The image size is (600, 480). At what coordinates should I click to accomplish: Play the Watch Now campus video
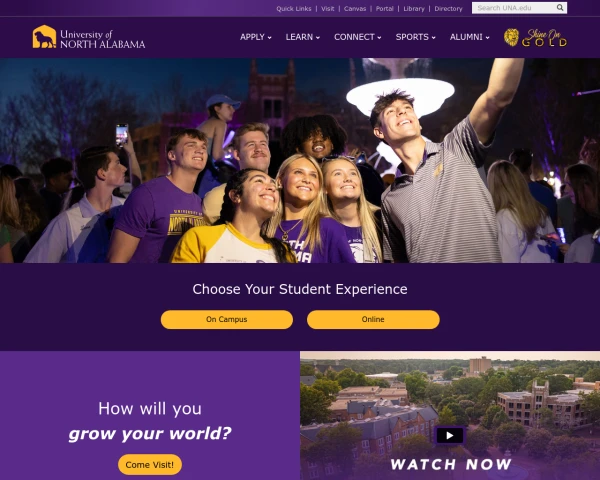450,435
